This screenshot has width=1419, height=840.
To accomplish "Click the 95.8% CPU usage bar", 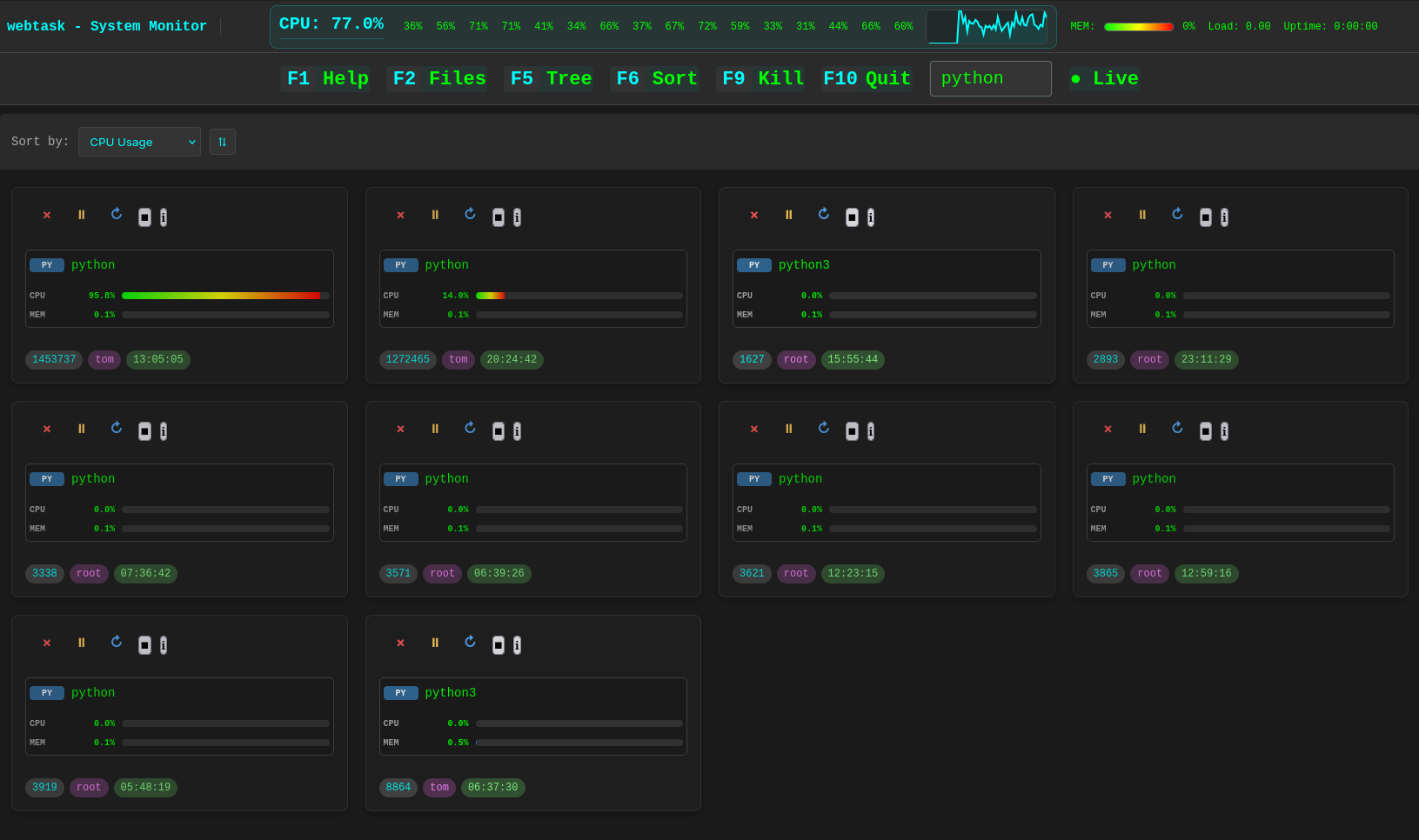I will (225, 296).
